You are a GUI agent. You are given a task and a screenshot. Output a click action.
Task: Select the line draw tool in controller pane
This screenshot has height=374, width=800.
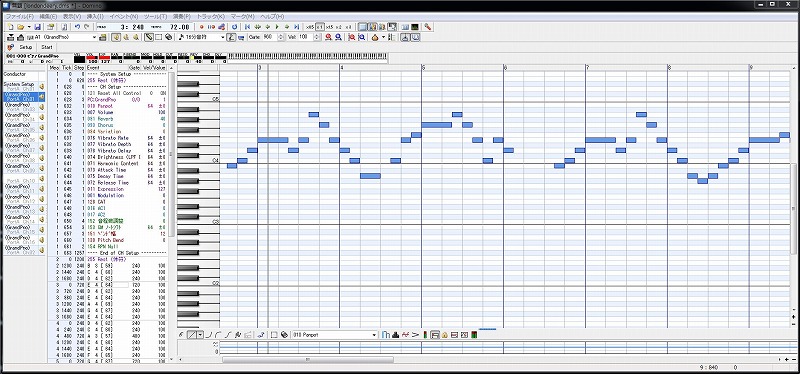pos(192,335)
